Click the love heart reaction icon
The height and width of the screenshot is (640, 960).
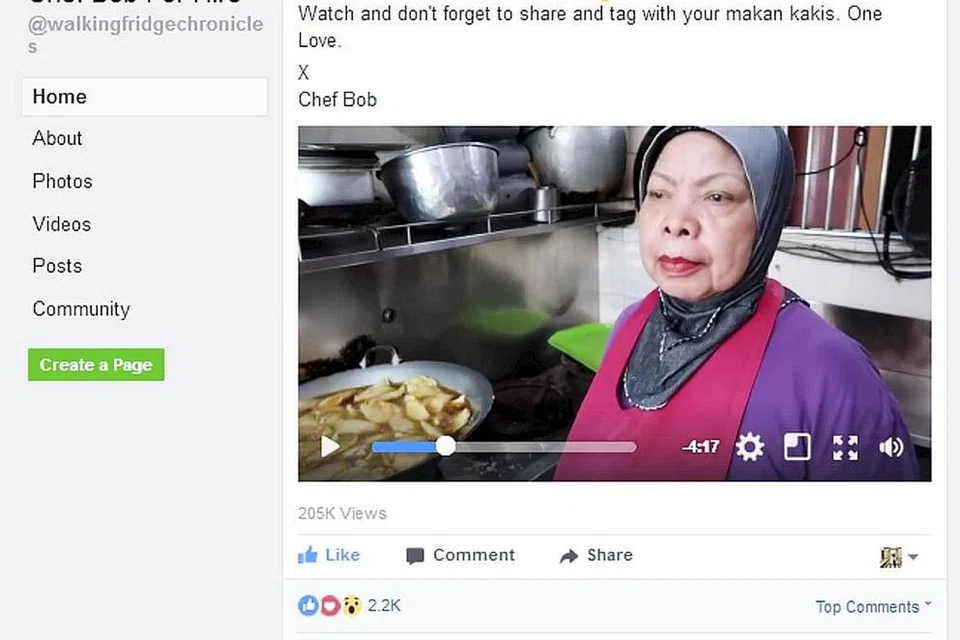click(330, 606)
